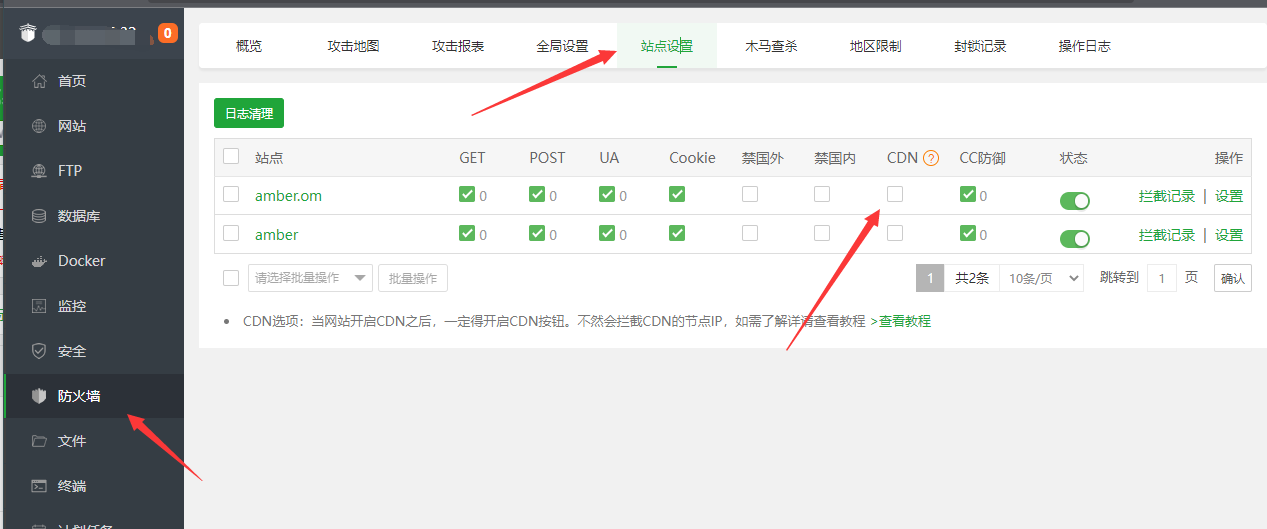Viewport: 1267px width, 529px height.
Task: Click the Docker whale icon
Action: (39, 261)
